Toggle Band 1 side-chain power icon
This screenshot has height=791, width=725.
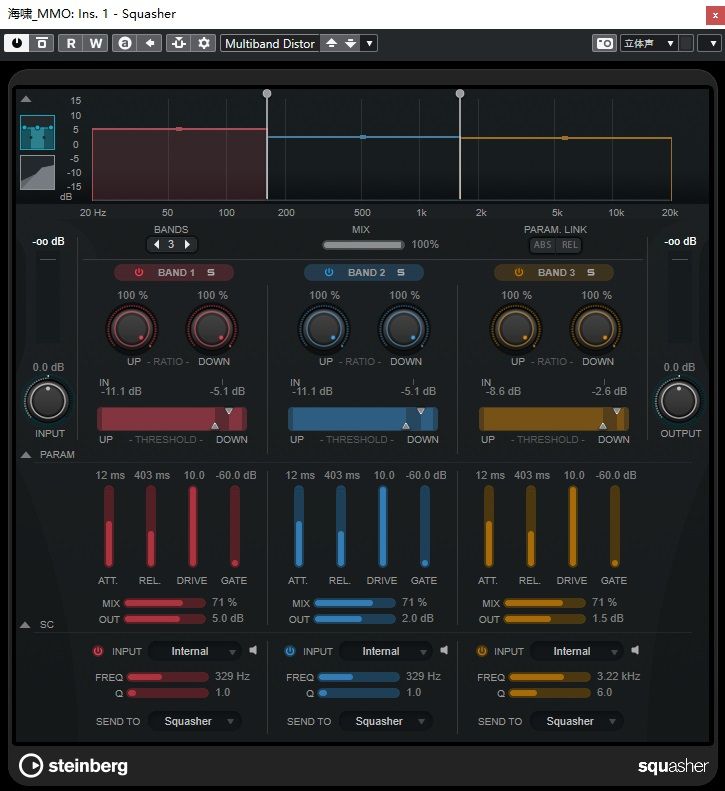(x=98, y=651)
